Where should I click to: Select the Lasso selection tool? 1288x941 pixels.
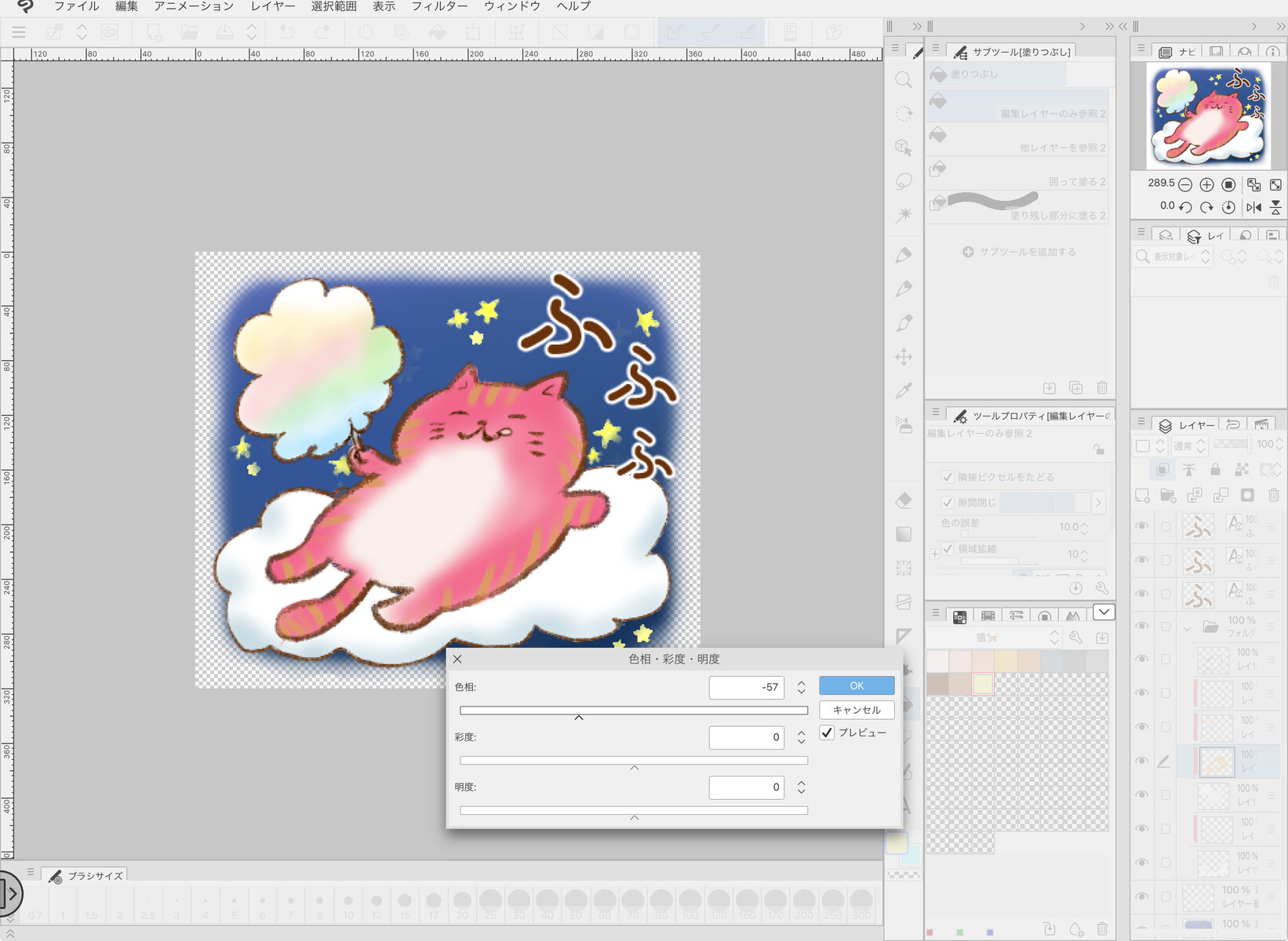[x=904, y=181]
